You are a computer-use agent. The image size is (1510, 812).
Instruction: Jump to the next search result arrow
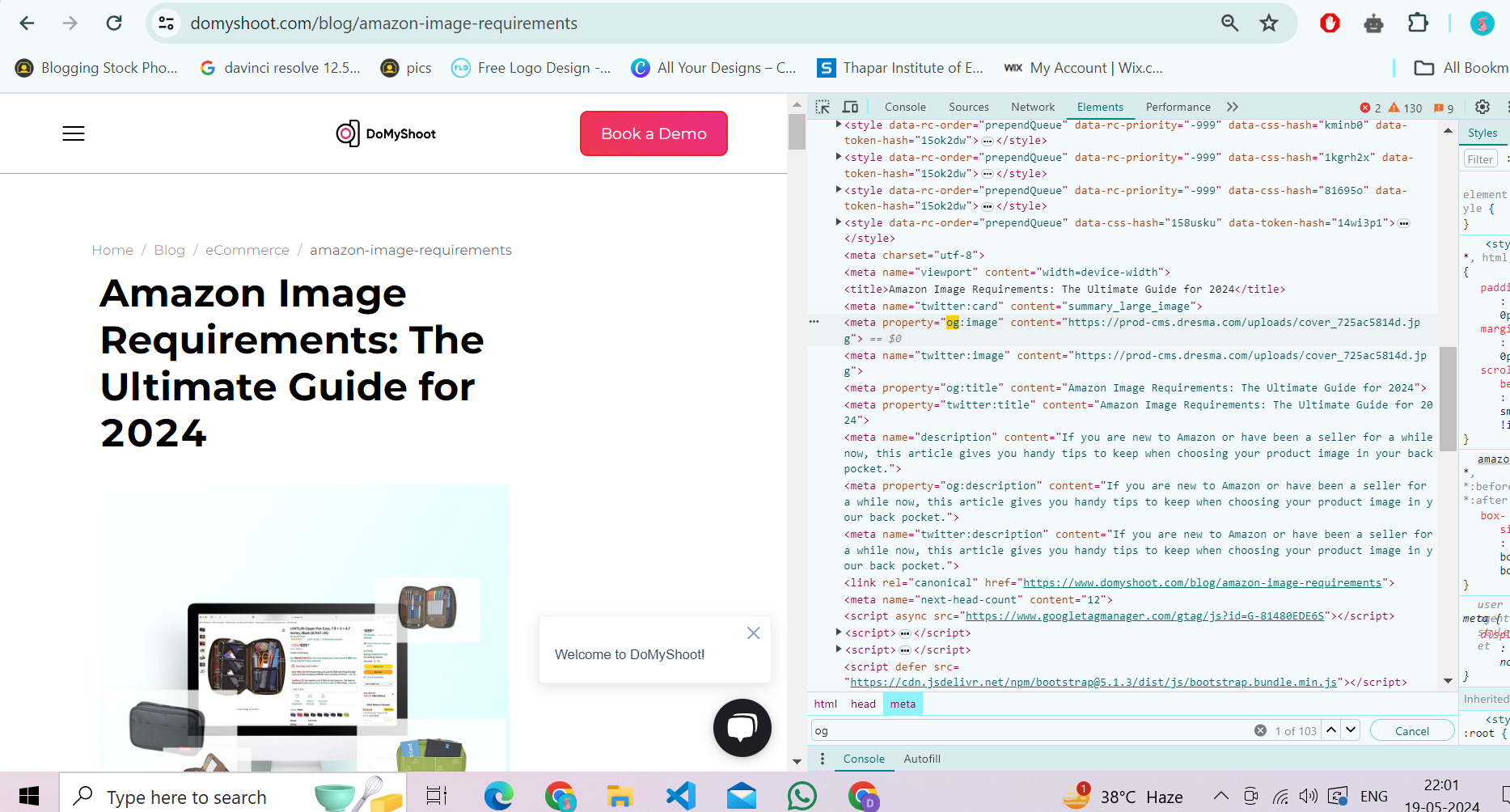tap(1350, 730)
